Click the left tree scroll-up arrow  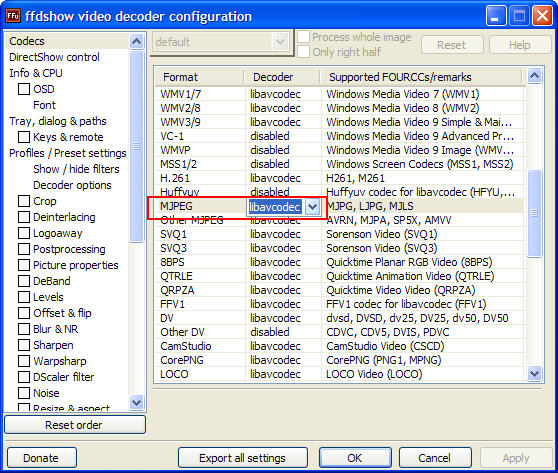pyautogui.click(x=136, y=42)
